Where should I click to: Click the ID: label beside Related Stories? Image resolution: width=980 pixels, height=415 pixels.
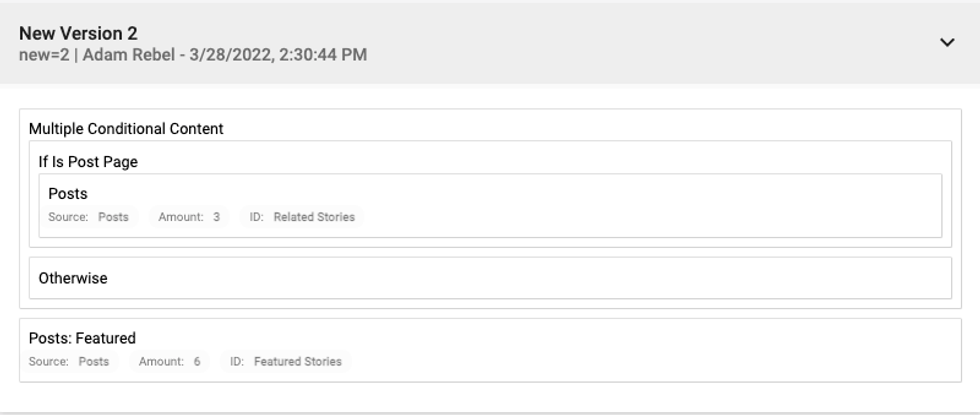point(257,217)
